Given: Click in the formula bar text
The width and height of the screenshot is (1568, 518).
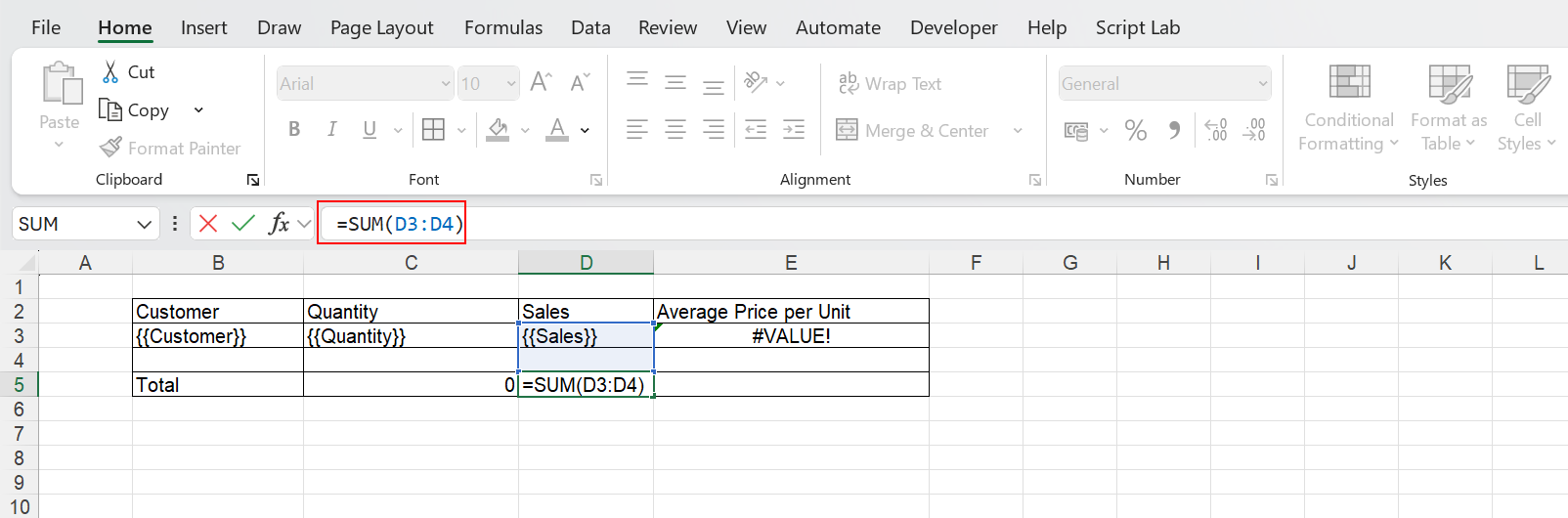Looking at the screenshot, I should click(x=400, y=224).
